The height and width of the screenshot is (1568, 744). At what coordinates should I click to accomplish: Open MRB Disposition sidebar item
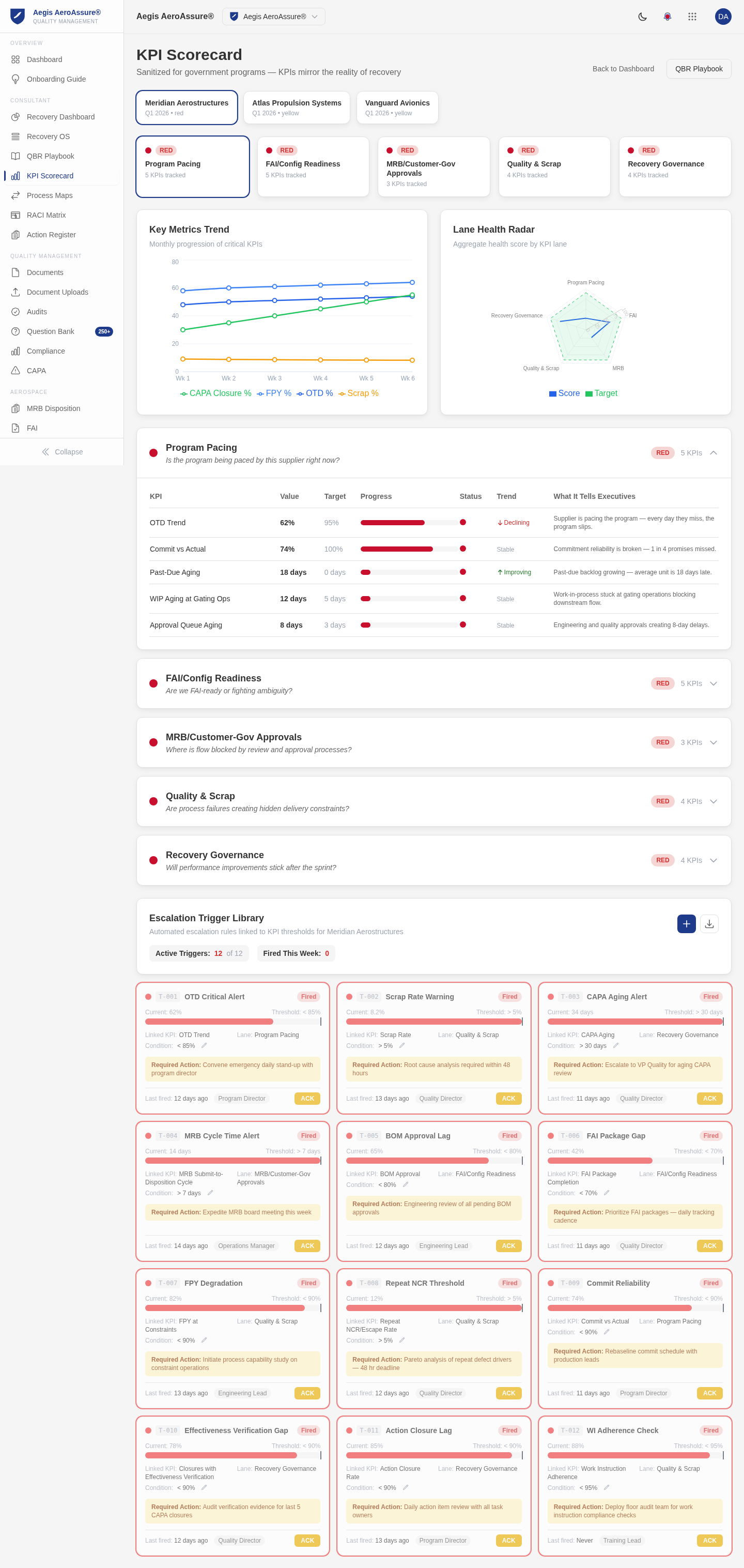coord(61,408)
